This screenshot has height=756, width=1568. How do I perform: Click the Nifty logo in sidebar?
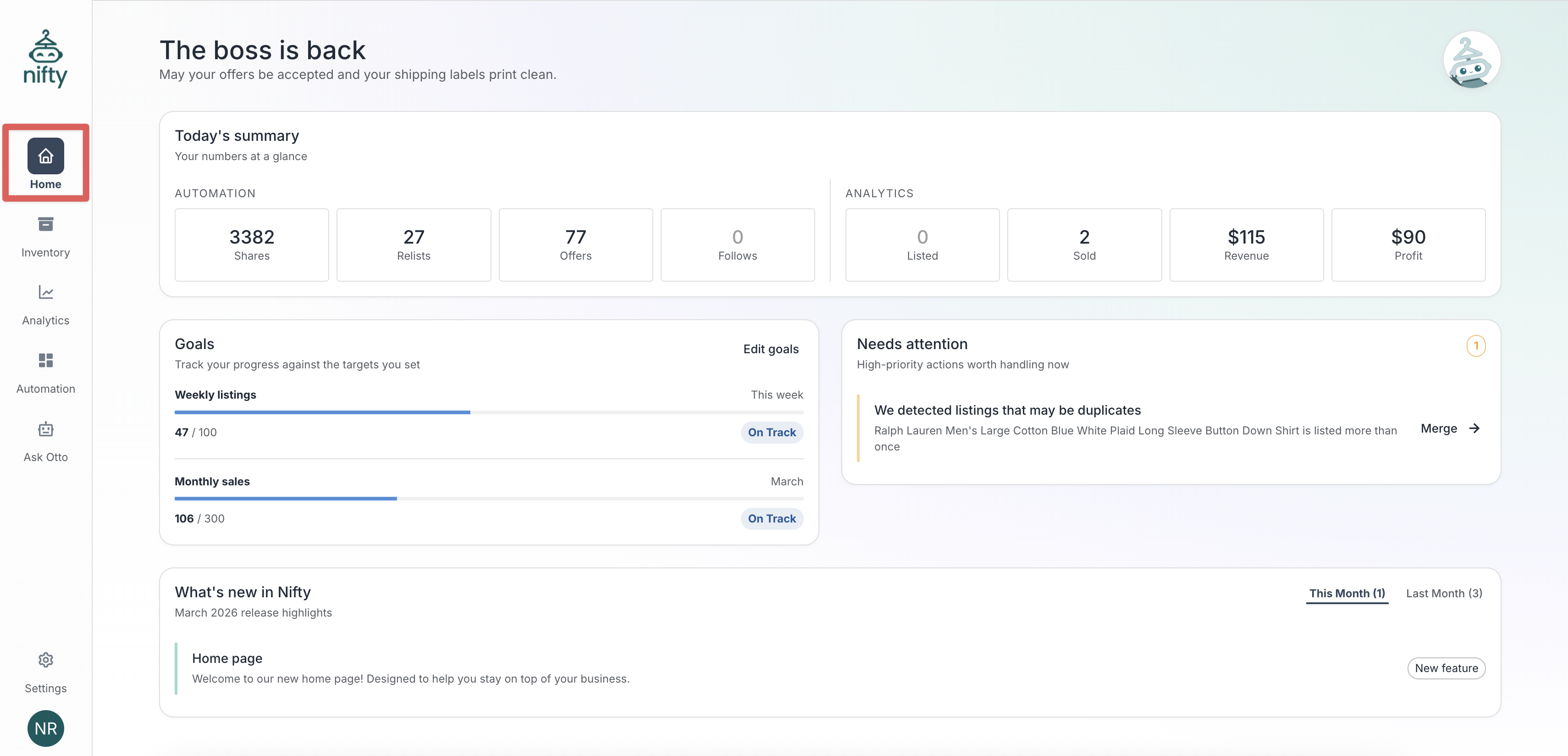(x=46, y=58)
